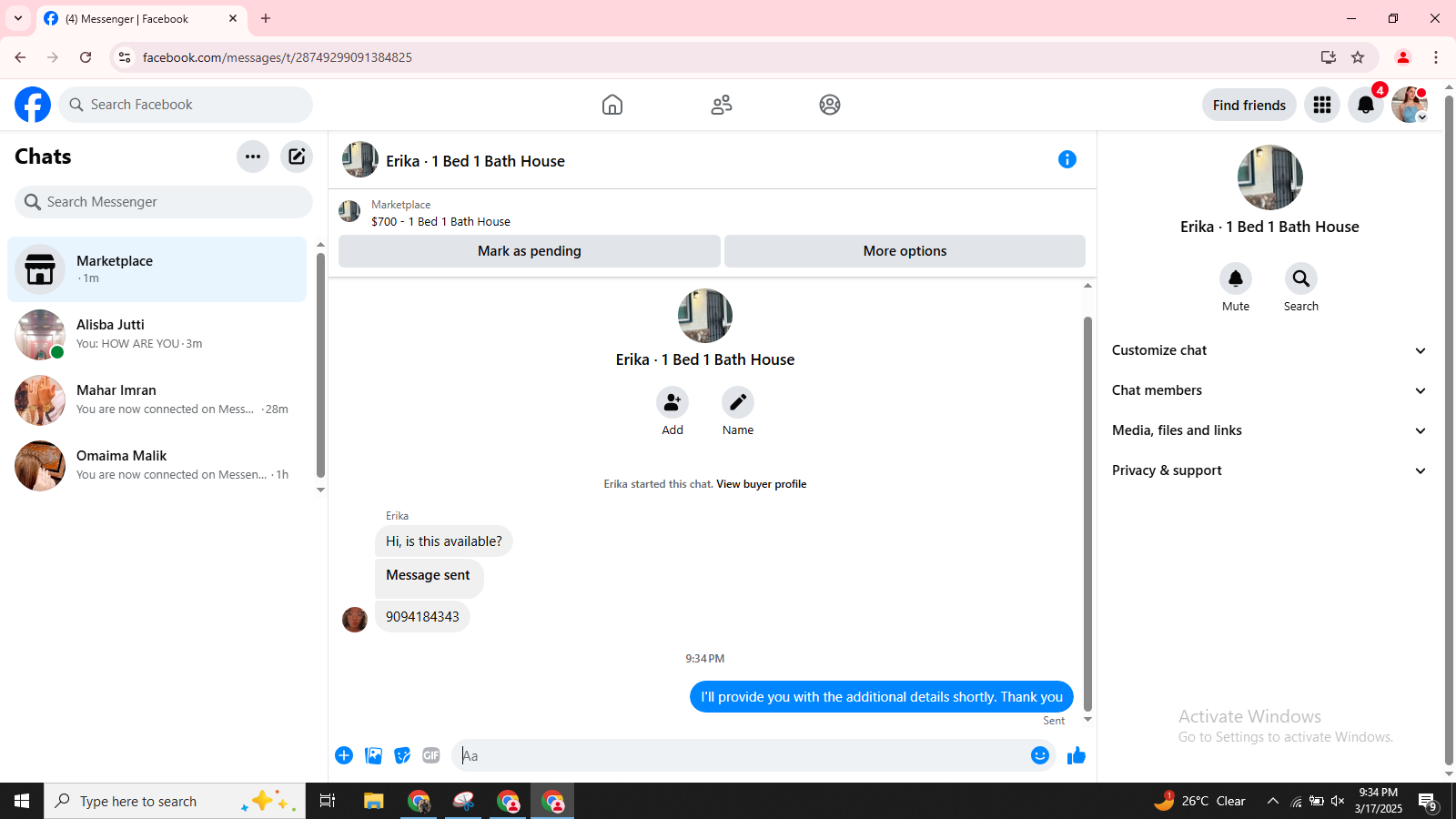Open emoji picker in message box

point(1040,755)
